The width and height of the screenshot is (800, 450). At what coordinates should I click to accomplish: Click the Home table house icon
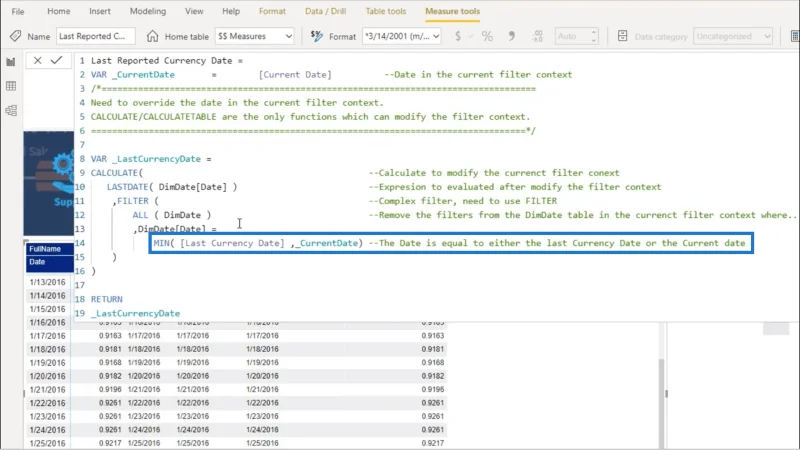(x=152, y=36)
